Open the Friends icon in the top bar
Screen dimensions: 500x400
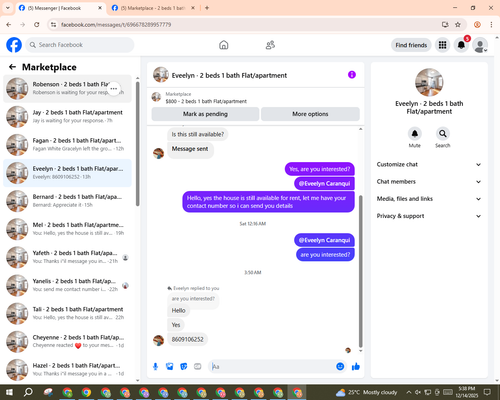[x=270, y=45]
